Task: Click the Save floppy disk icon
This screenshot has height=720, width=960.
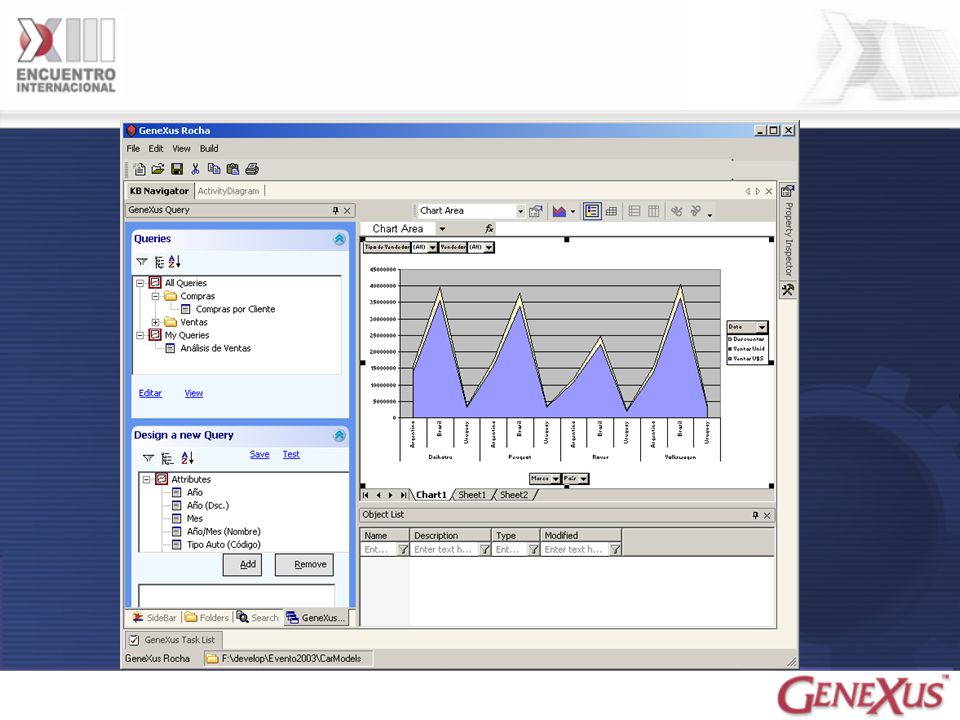Action: (177, 169)
